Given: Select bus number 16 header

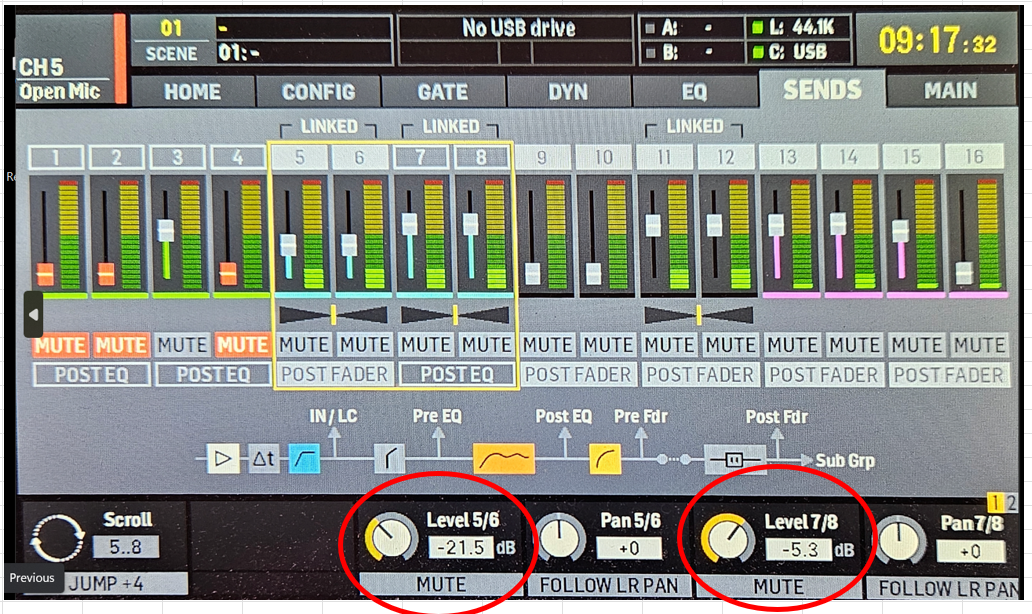Looking at the screenshot, I should pos(974,157).
